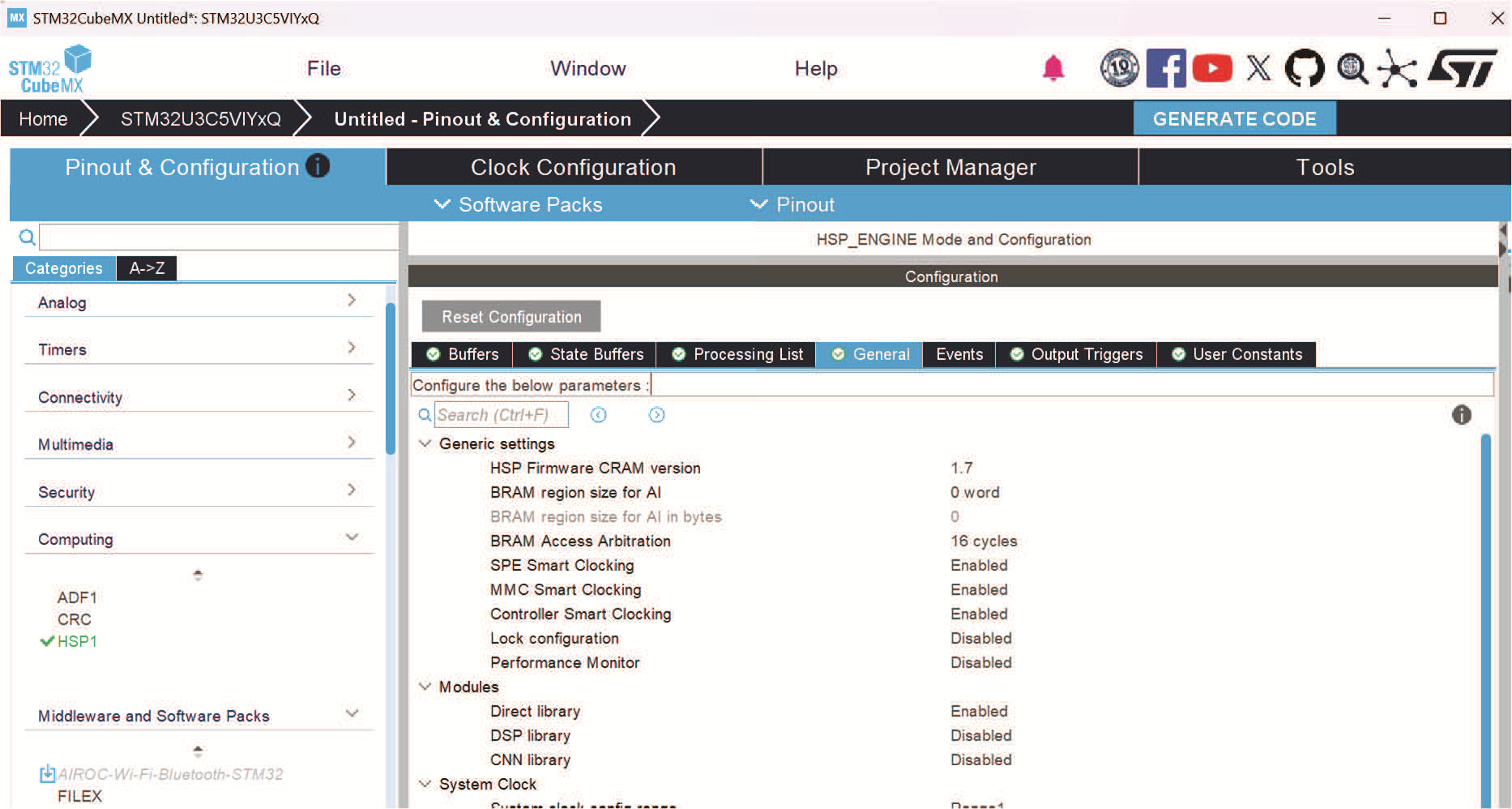Show parameter description info icon
Image resolution: width=1512 pixels, height=809 pixels.
point(1462,415)
